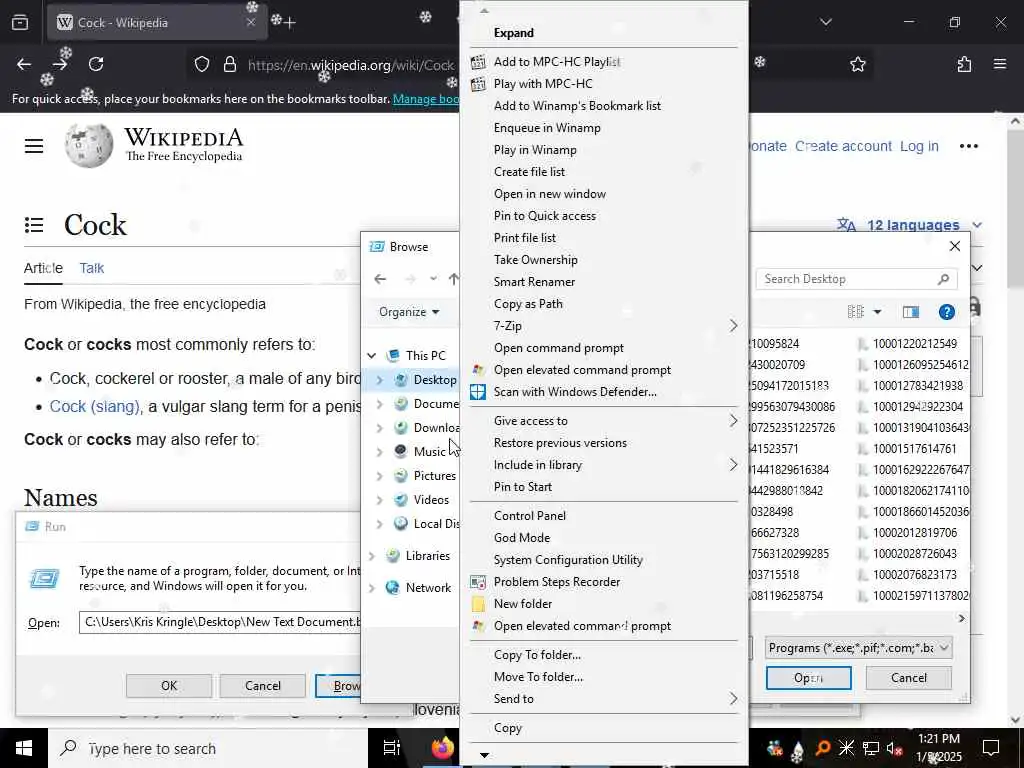Open the Firefox extensions puzzle icon
This screenshot has height=768, width=1024.
tap(964, 64)
